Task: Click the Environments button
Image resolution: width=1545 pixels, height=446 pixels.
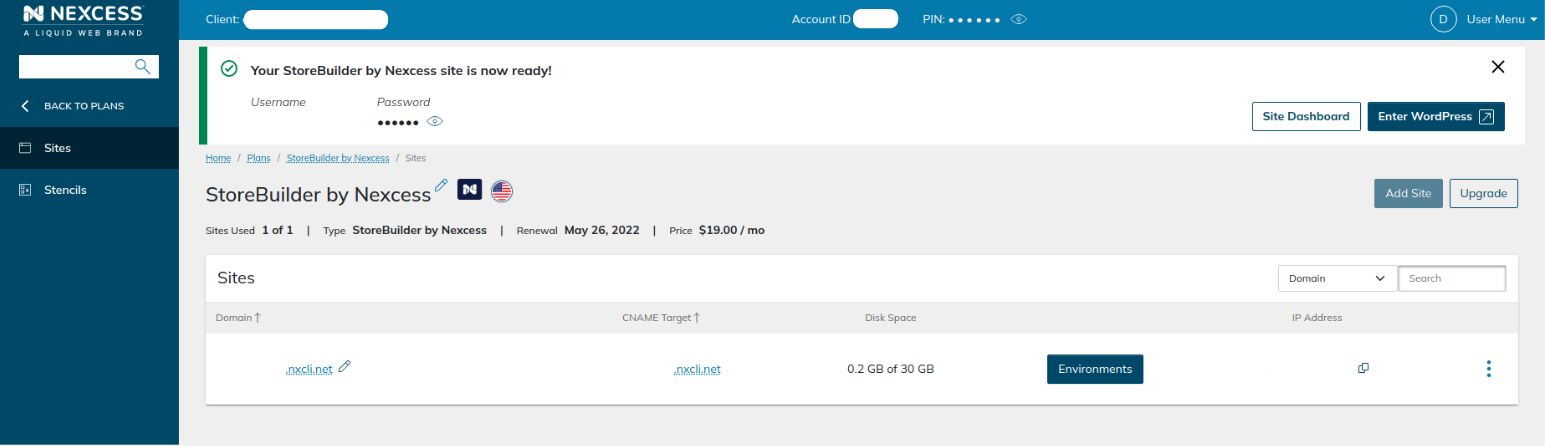Action: pos(1095,369)
